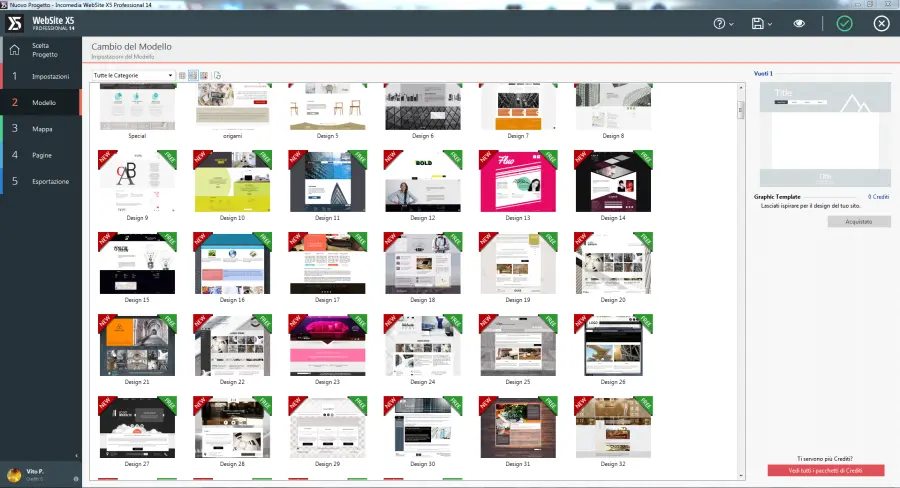Pick the Design 28 template
The height and width of the screenshot is (488, 900).
tap(232, 428)
